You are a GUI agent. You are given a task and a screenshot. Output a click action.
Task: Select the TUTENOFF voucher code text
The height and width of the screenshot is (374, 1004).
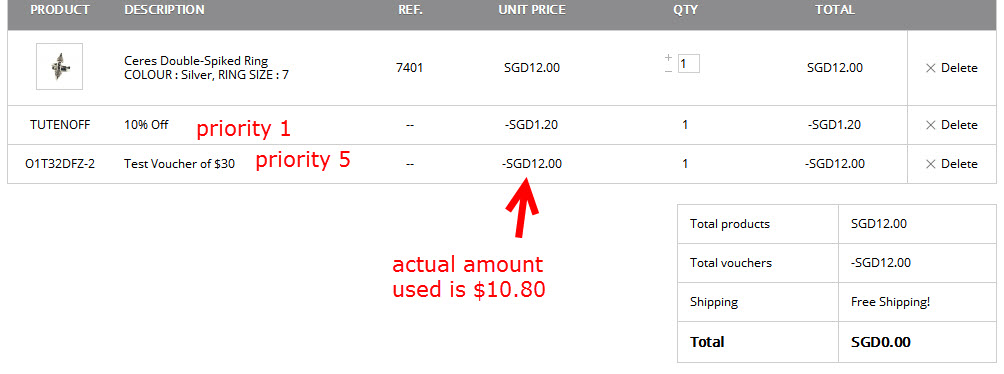60,125
